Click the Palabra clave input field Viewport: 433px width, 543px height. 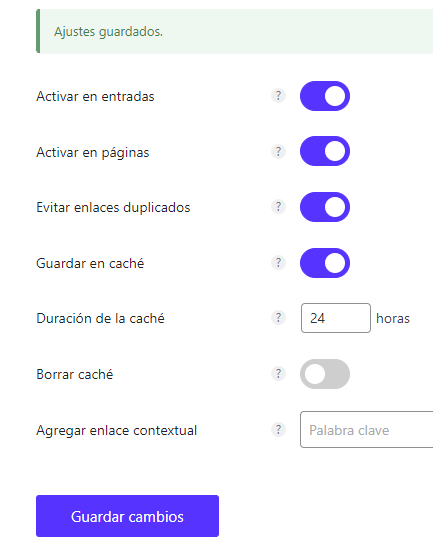point(366,430)
